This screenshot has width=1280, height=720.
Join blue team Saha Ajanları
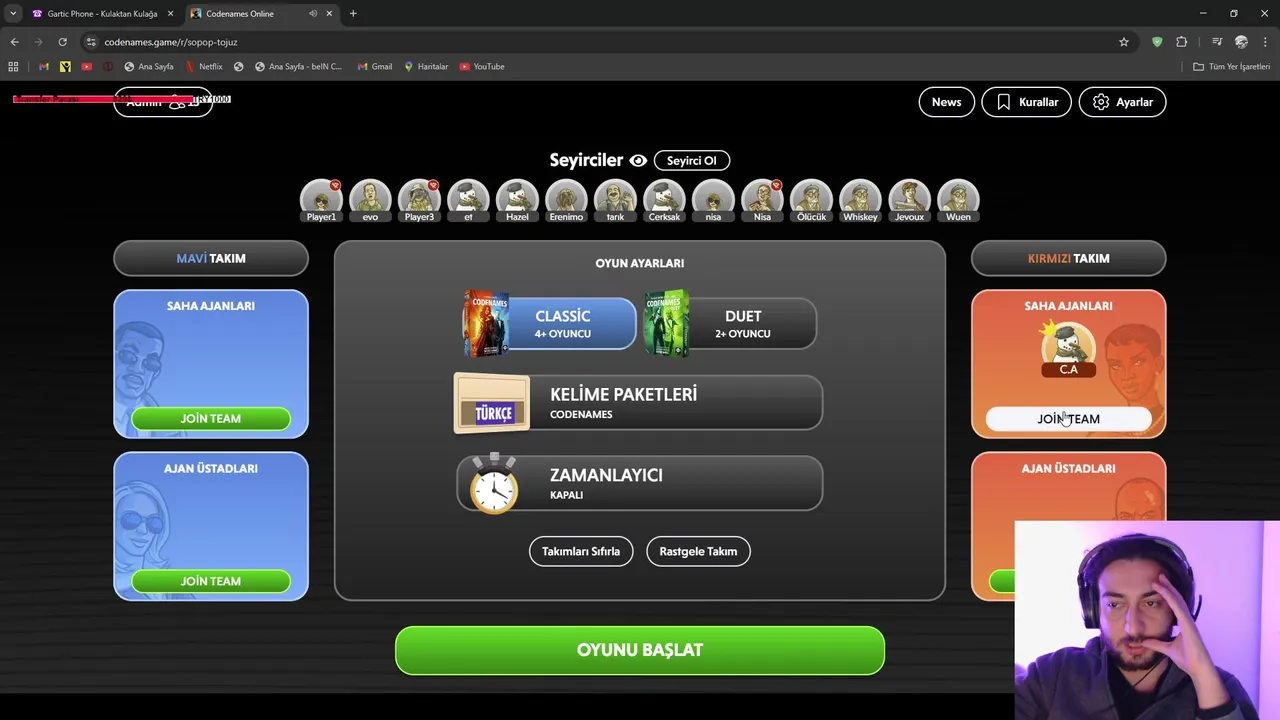pos(211,419)
